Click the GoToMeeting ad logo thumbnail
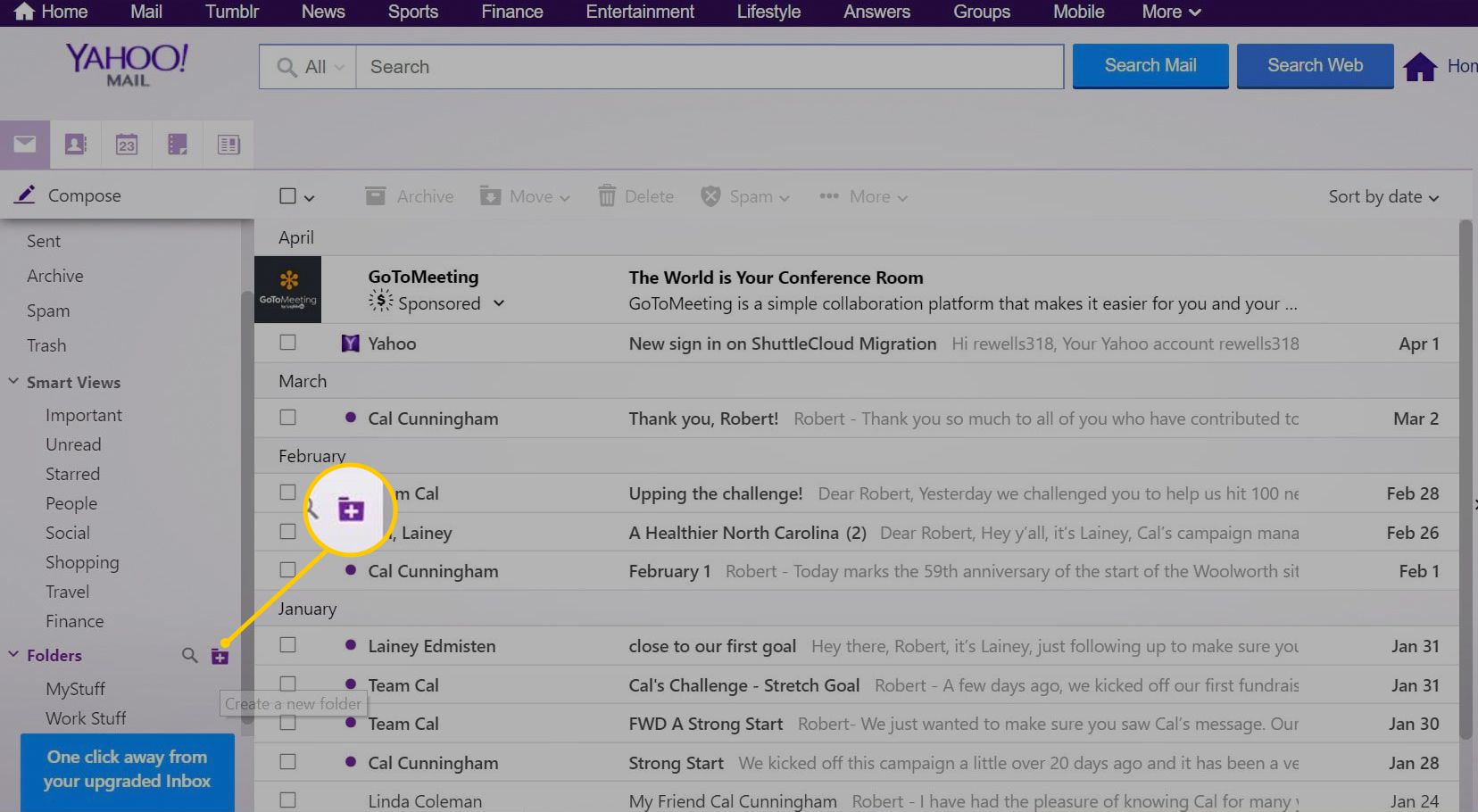 click(287, 289)
